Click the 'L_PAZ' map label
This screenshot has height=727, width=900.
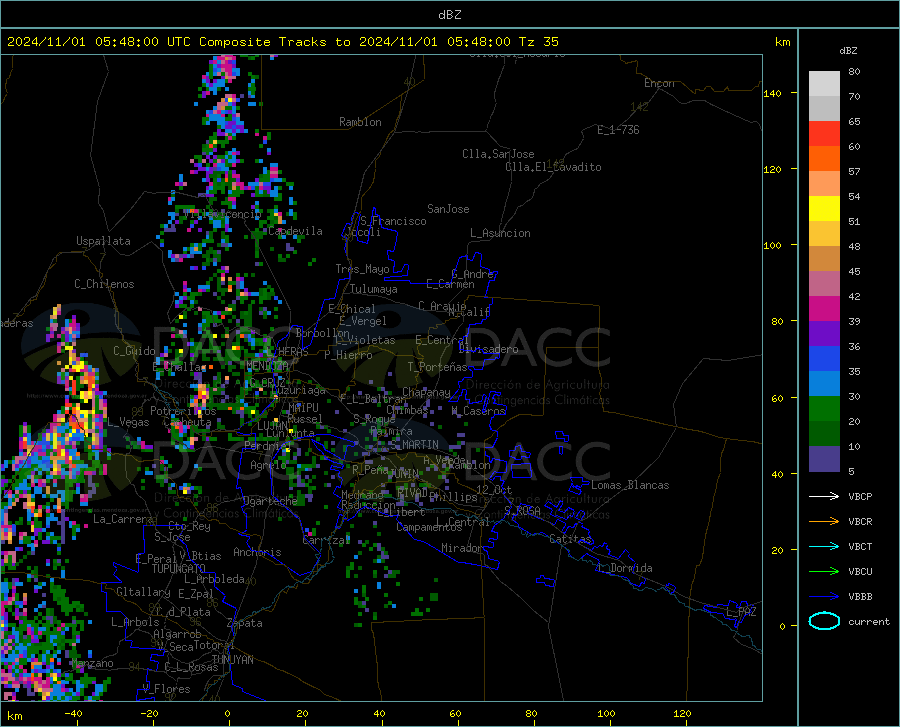click(741, 612)
